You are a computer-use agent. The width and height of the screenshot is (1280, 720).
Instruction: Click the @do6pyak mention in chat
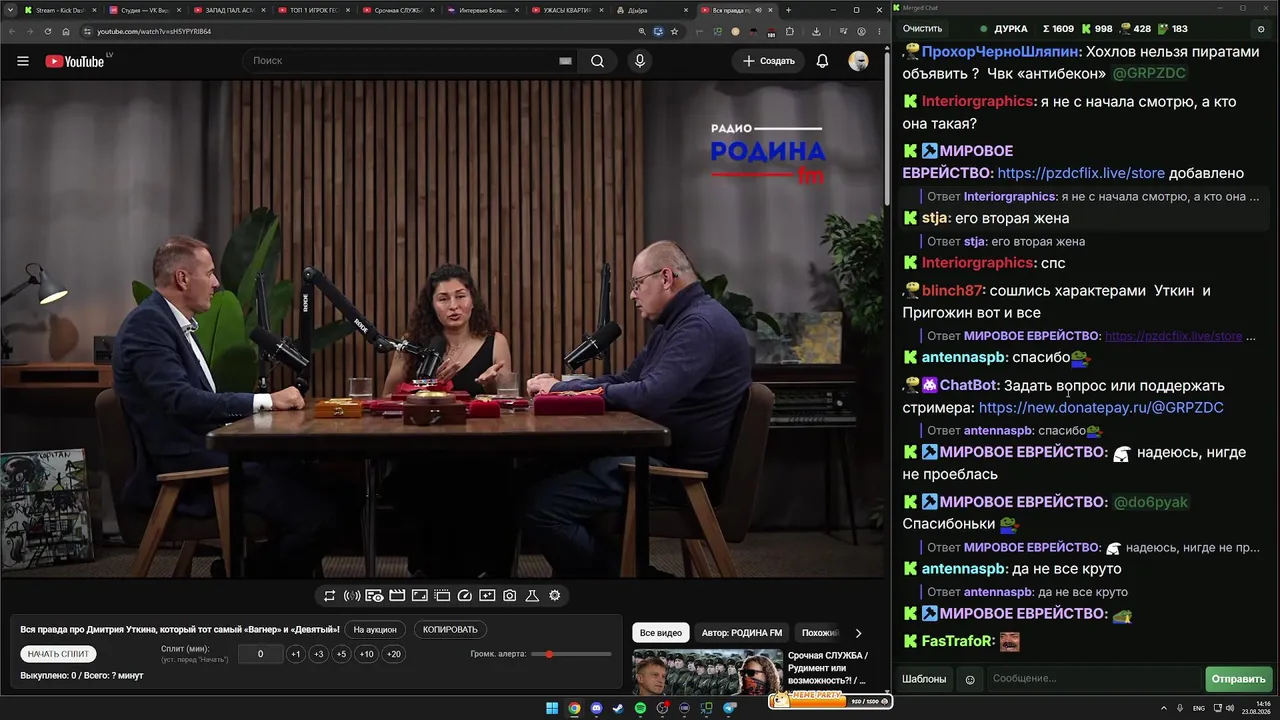(x=1151, y=502)
